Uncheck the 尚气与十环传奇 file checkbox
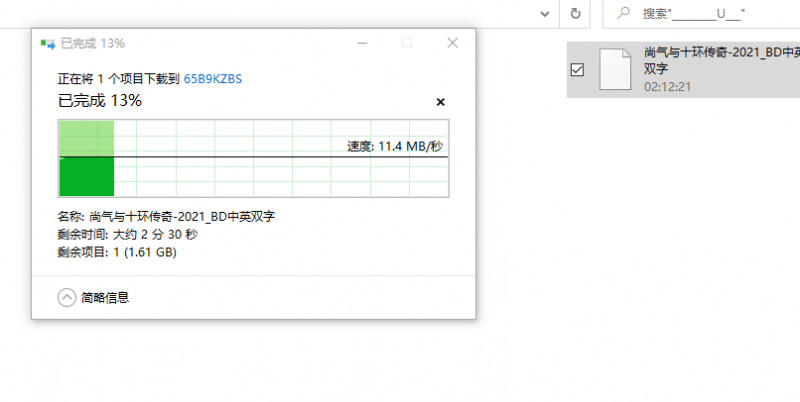Viewport: 800px width, 402px height. [x=577, y=69]
